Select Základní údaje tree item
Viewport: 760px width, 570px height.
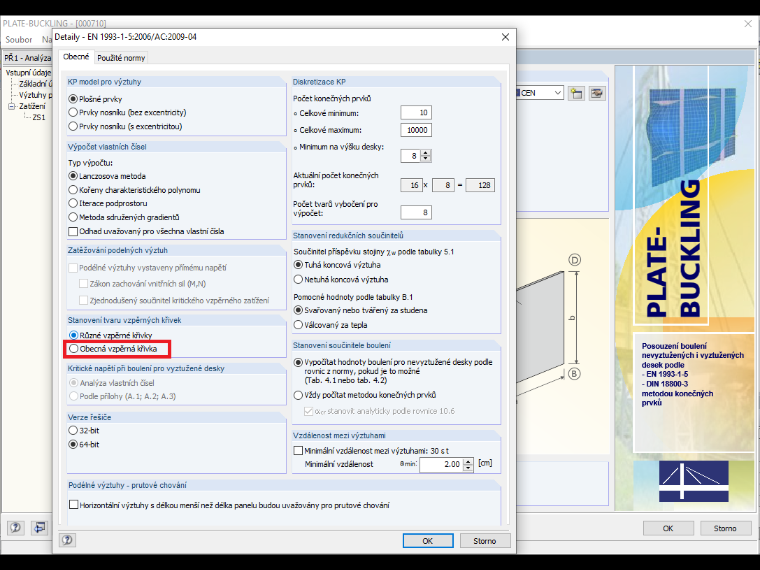[35, 84]
